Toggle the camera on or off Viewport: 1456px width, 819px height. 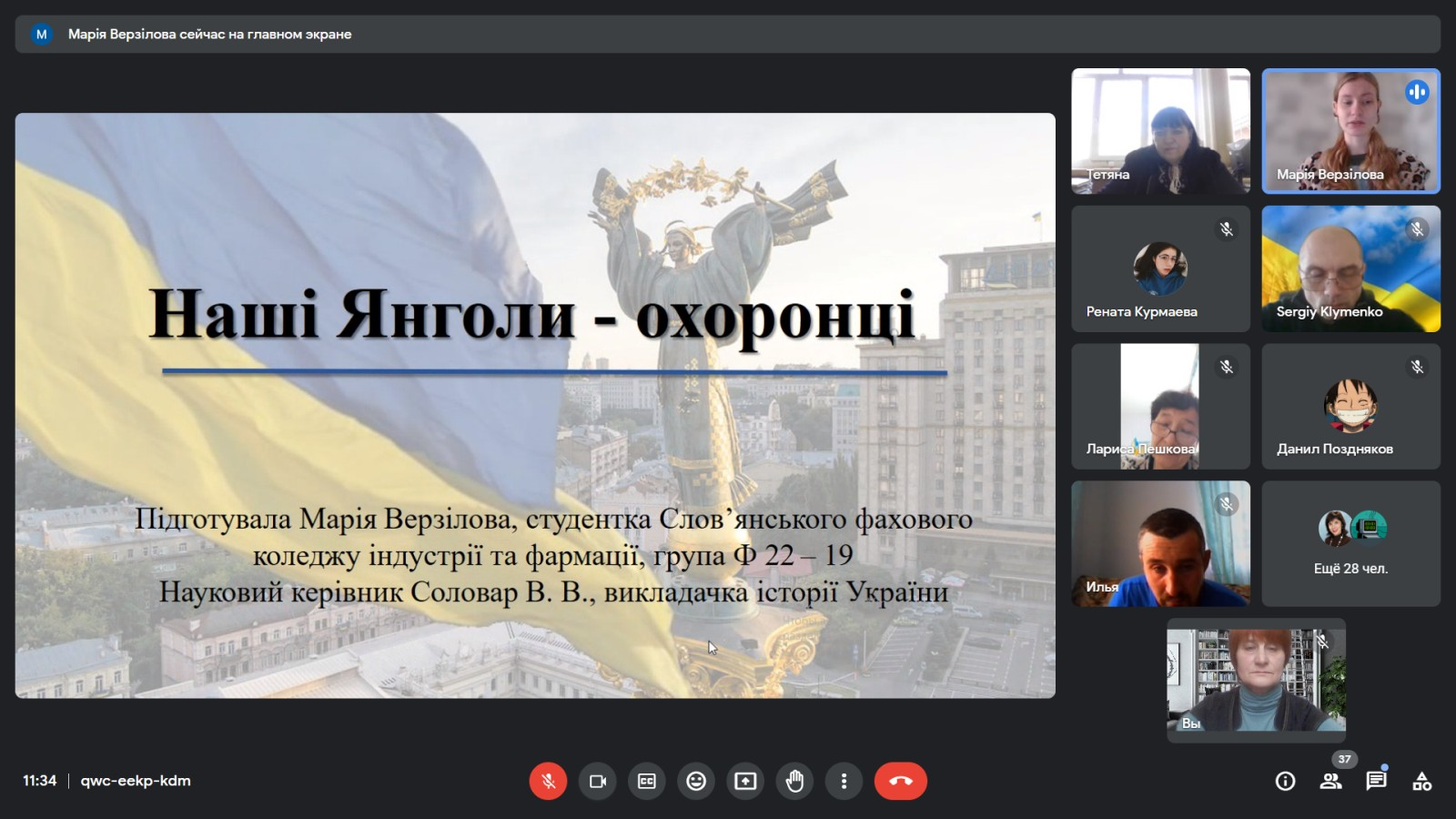pos(598,781)
